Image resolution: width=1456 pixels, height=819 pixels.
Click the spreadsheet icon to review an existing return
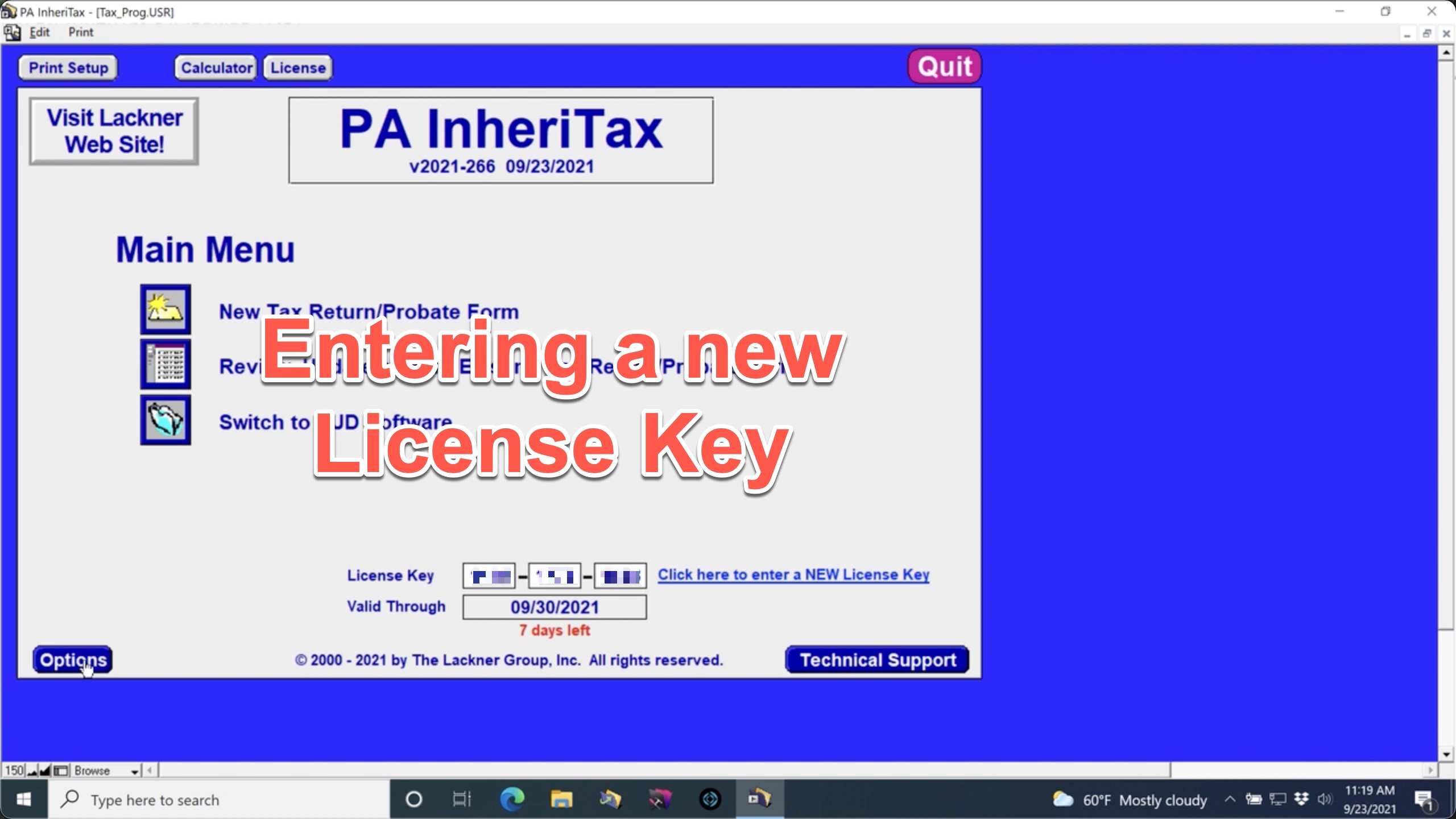pyautogui.click(x=166, y=364)
